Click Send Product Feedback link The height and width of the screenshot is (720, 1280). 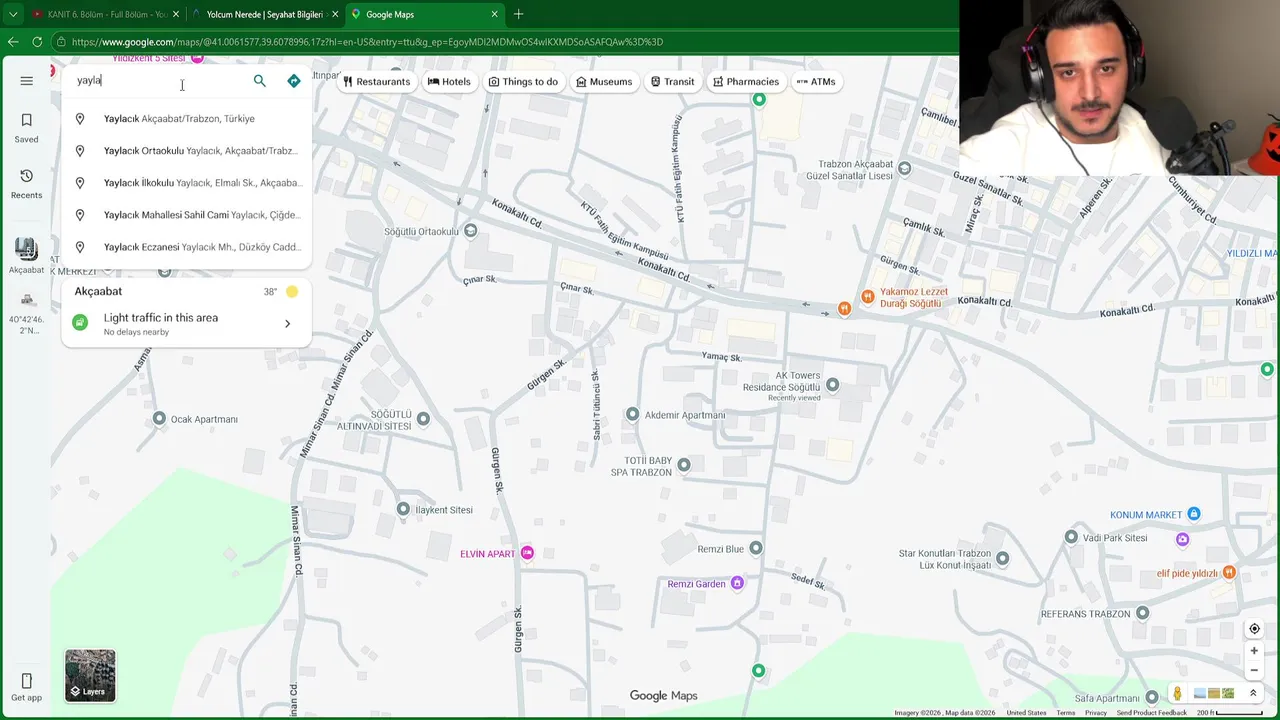[x=1152, y=713]
